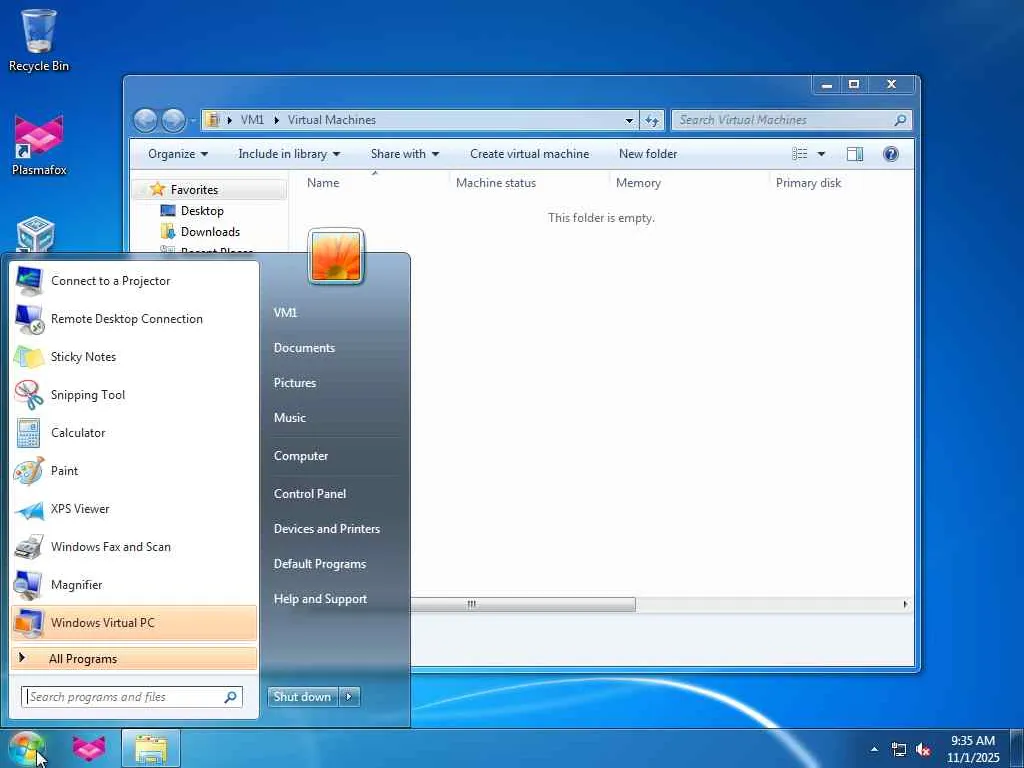This screenshot has width=1024, height=768.
Task: Open the XPS Viewer icon
Action: (29, 509)
